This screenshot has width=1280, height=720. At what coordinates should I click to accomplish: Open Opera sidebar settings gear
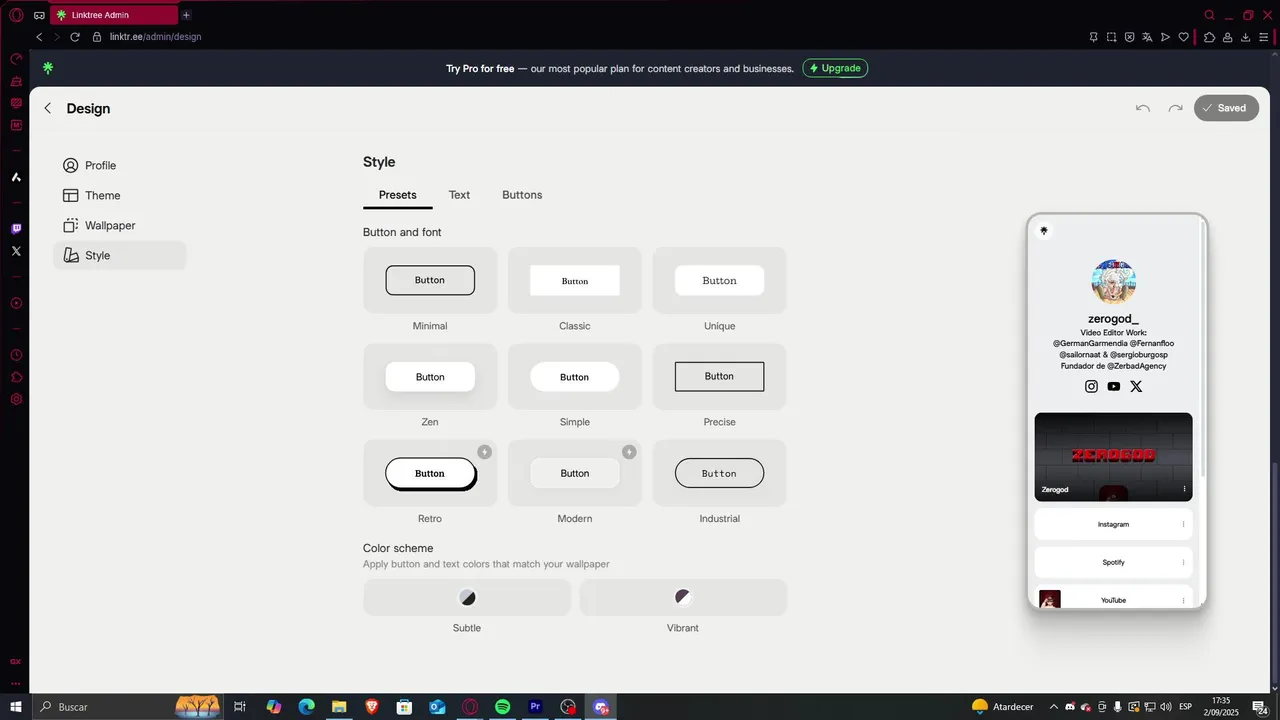16,399
